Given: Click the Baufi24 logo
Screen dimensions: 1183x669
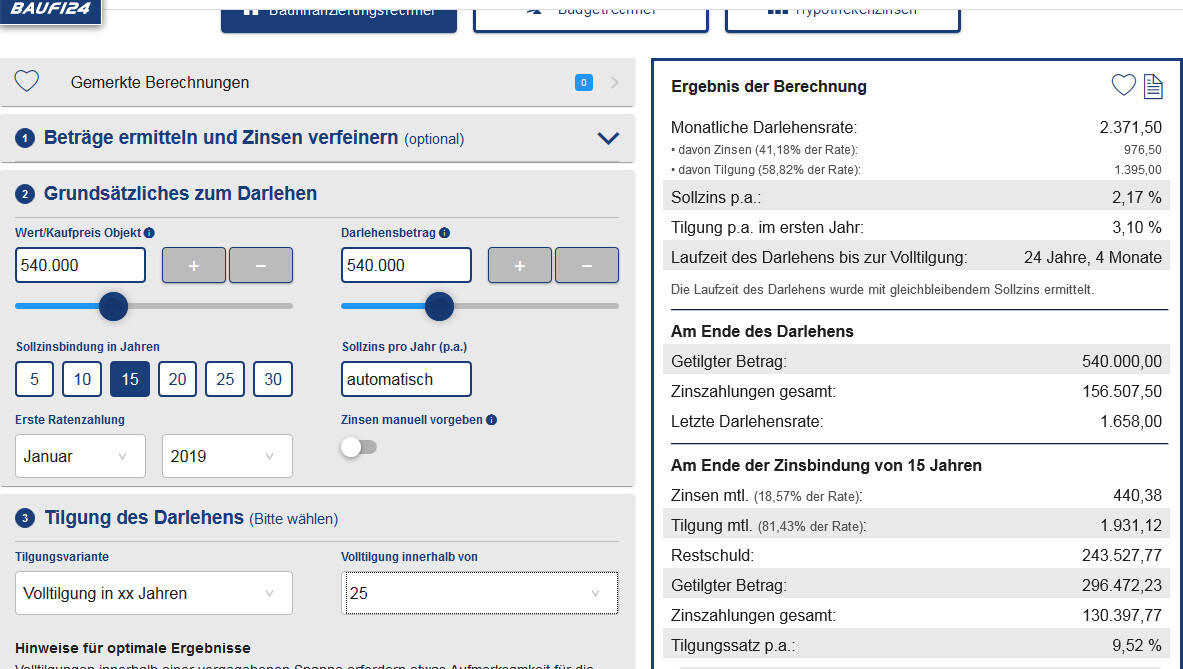Looking at the screenshot, I should (50, 10).
